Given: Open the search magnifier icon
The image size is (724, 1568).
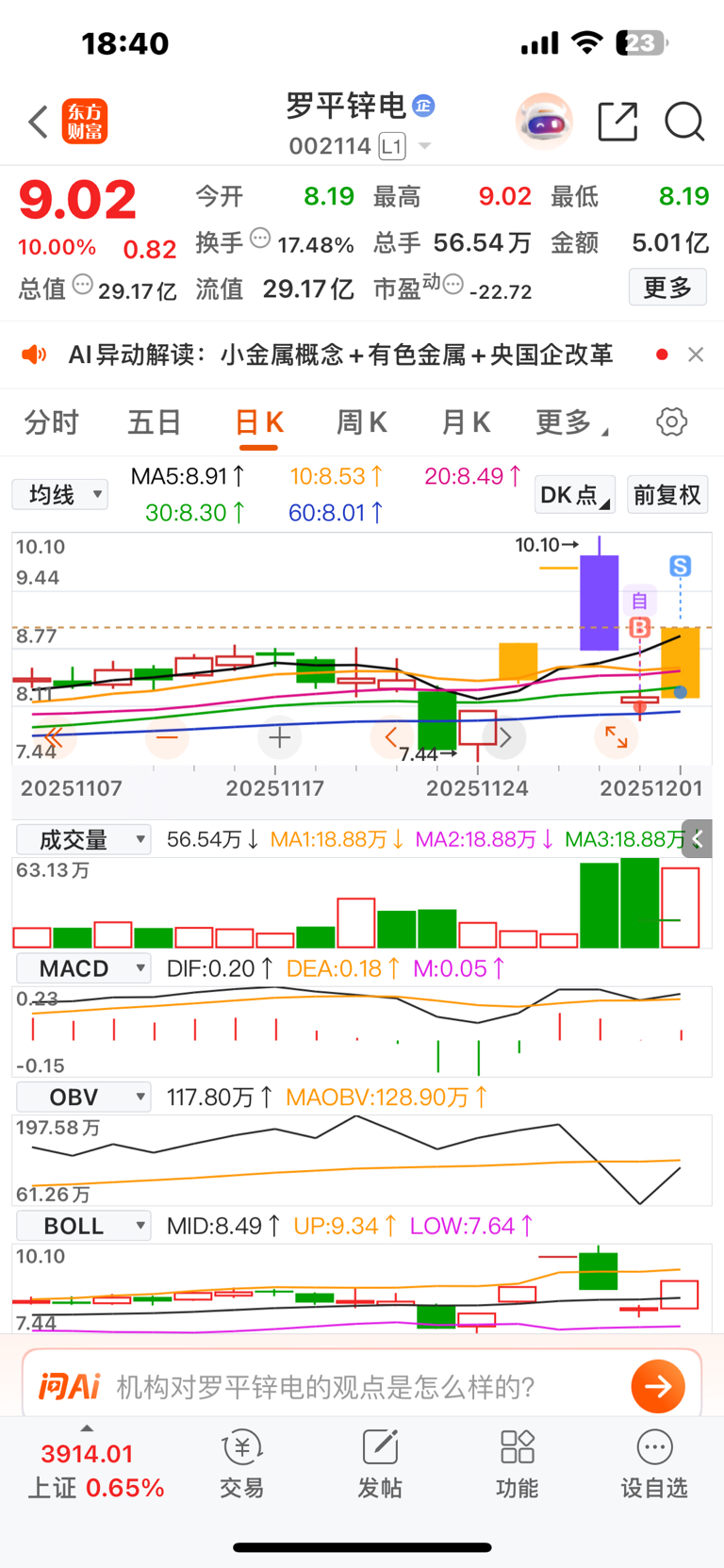Looking at the screenshot, I should pyautogui.click(x=684, y=122).
